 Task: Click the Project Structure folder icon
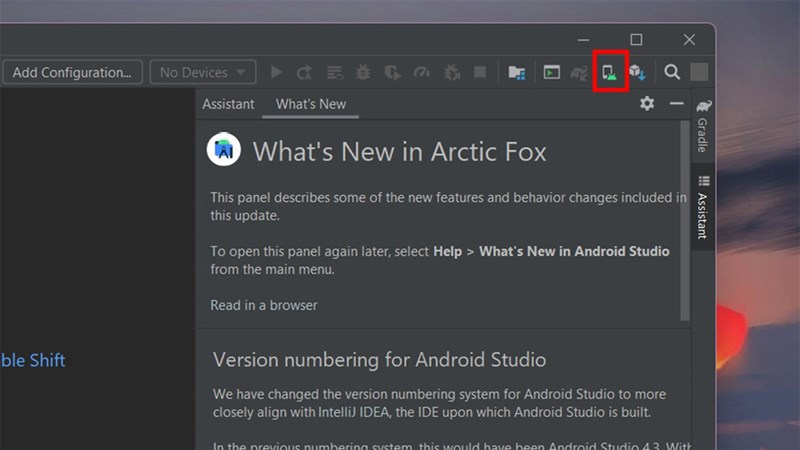pos(517,72)
